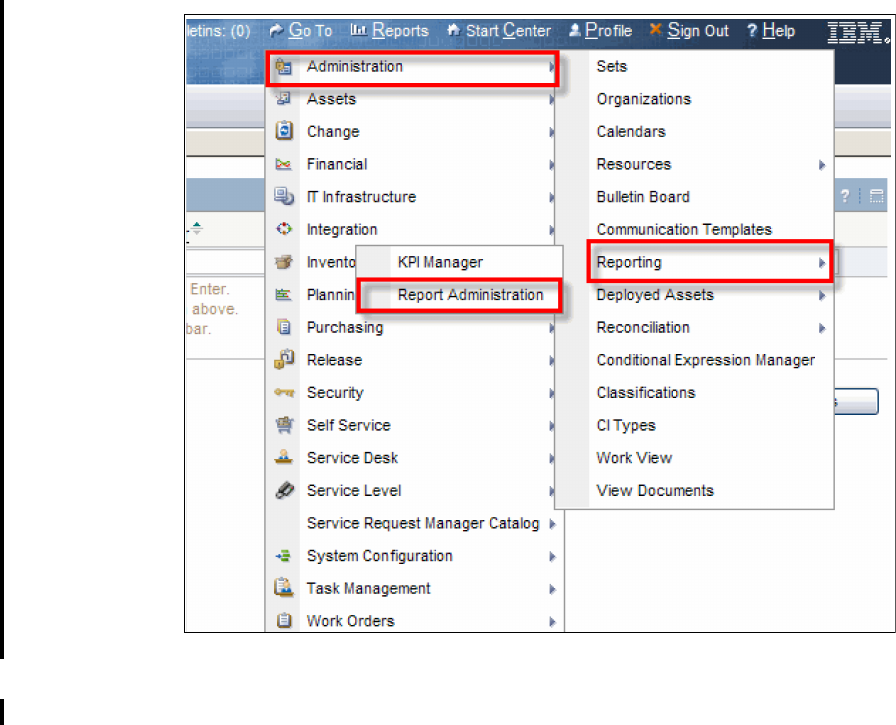Click the Go To arrow icon
Screen dimensions: 896x725
277,30
